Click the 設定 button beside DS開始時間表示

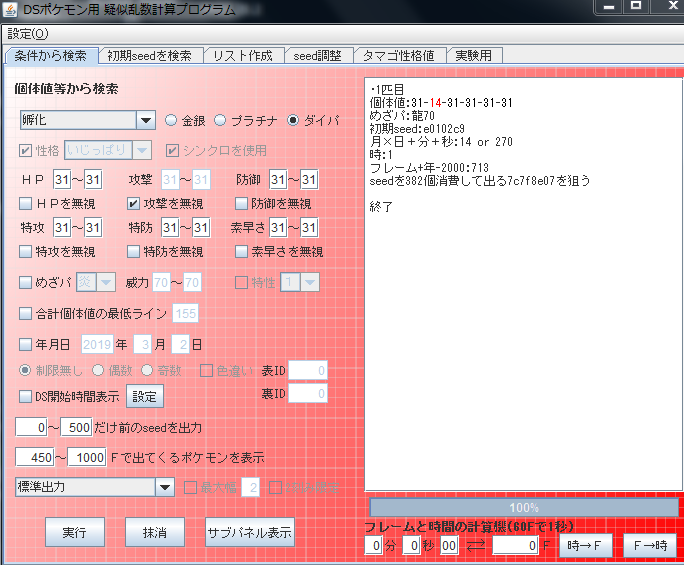(x=144, y=396)
